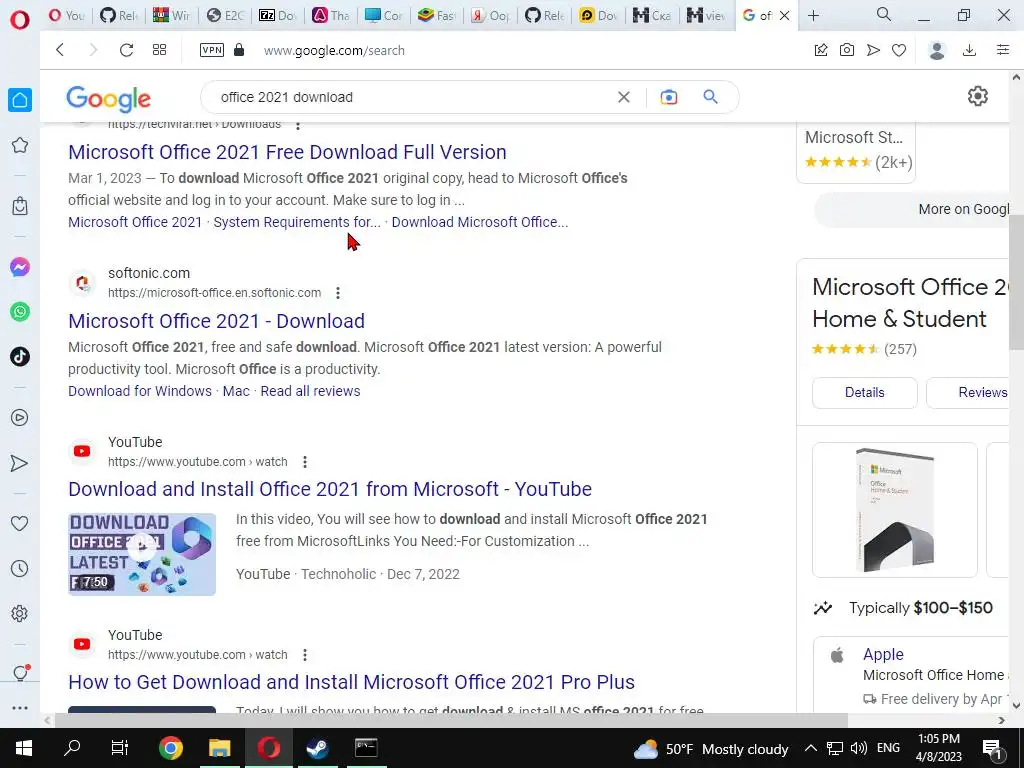Open shopping bag icon in sidebar
Viewport: 1024px width, 768px height.
coord(20,206)
